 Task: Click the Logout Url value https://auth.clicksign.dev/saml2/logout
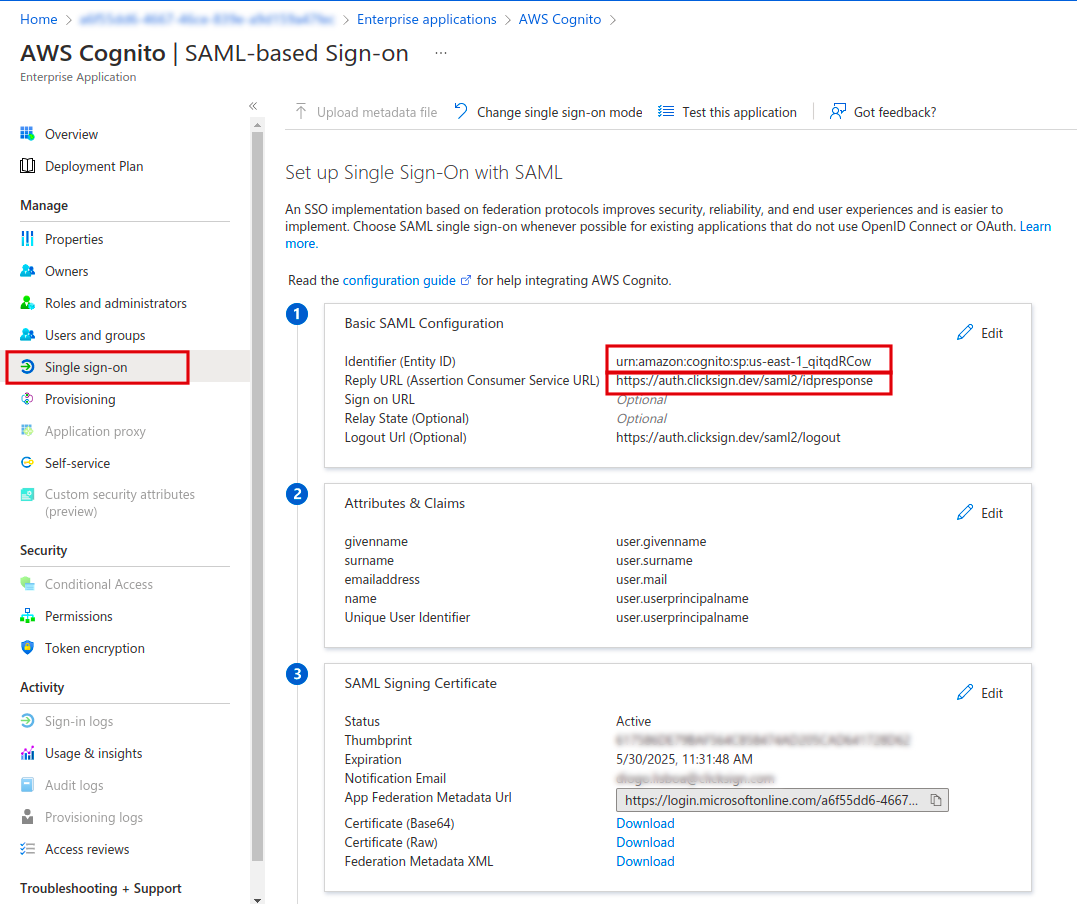(728, 438)
